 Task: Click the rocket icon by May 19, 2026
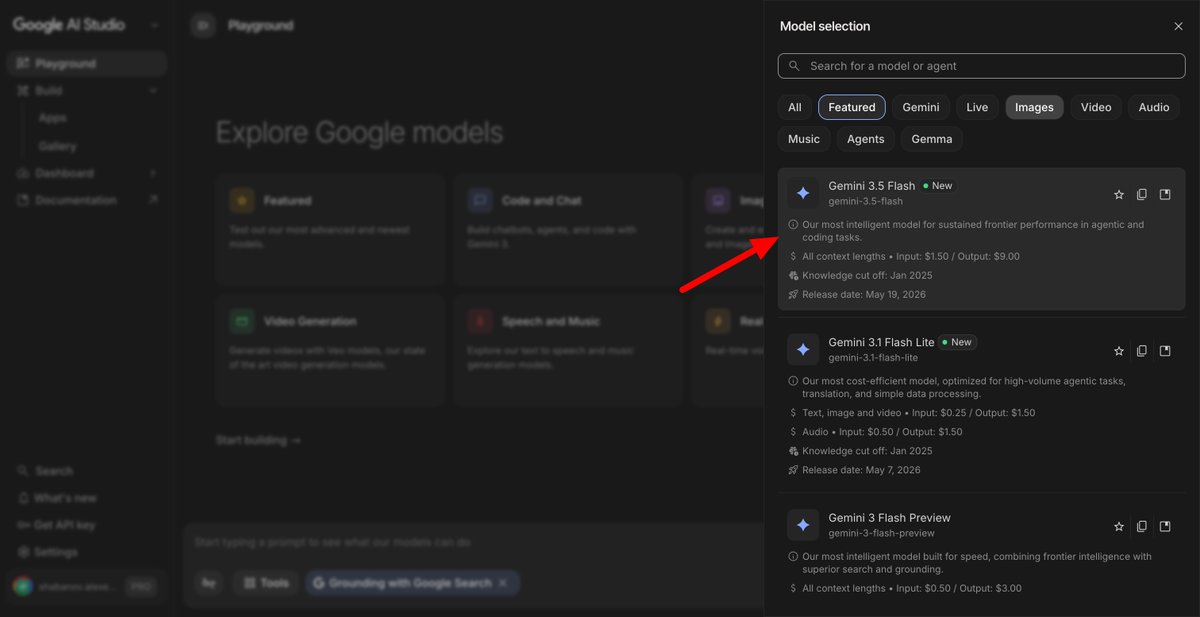pos(793,294)
